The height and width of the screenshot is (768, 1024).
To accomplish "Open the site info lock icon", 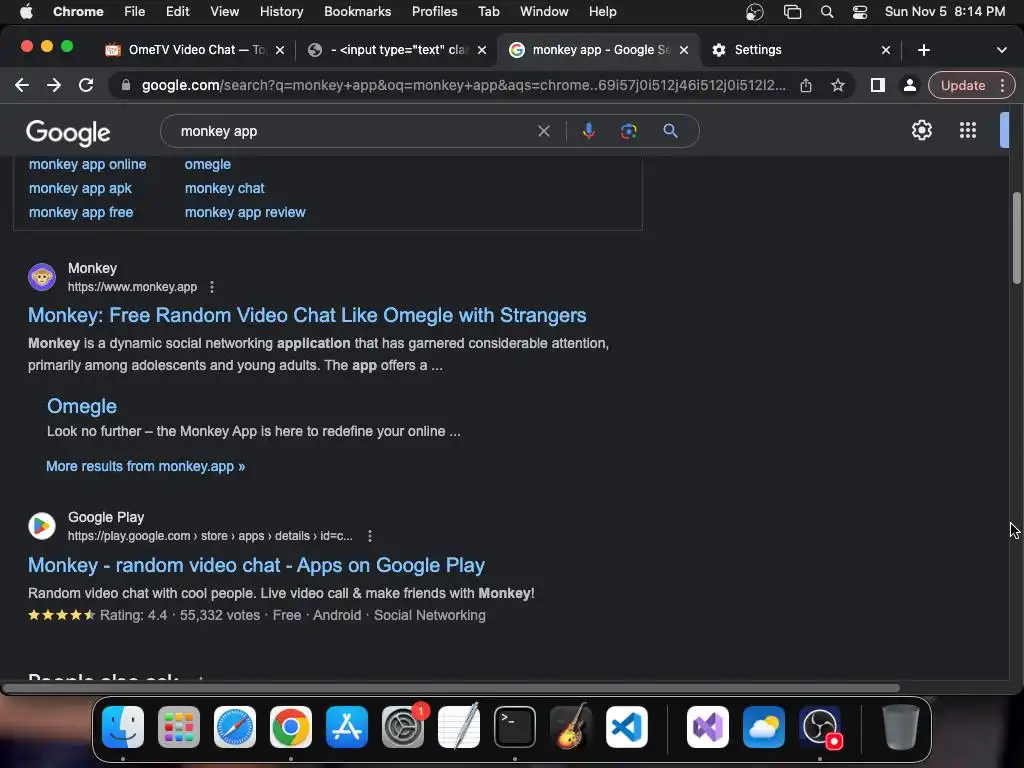I will click(126, 85).
